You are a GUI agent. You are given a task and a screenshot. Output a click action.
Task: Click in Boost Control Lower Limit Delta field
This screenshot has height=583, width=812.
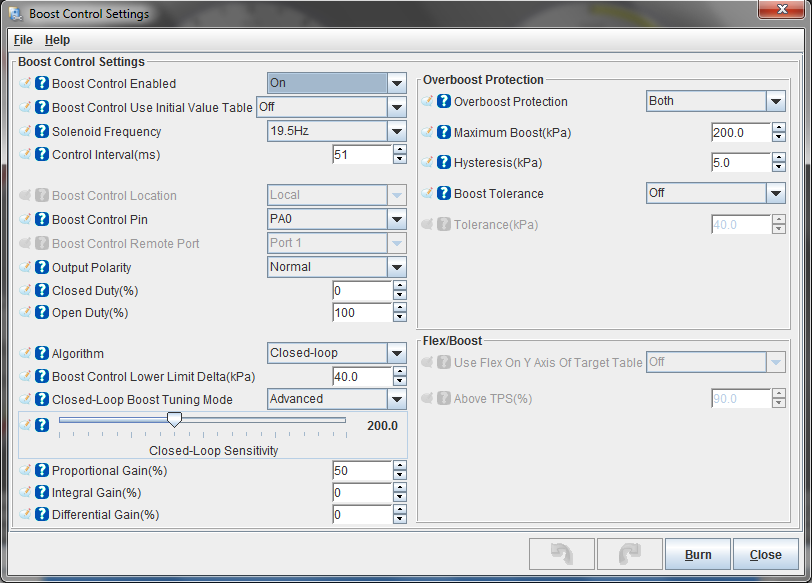point(362,376)
